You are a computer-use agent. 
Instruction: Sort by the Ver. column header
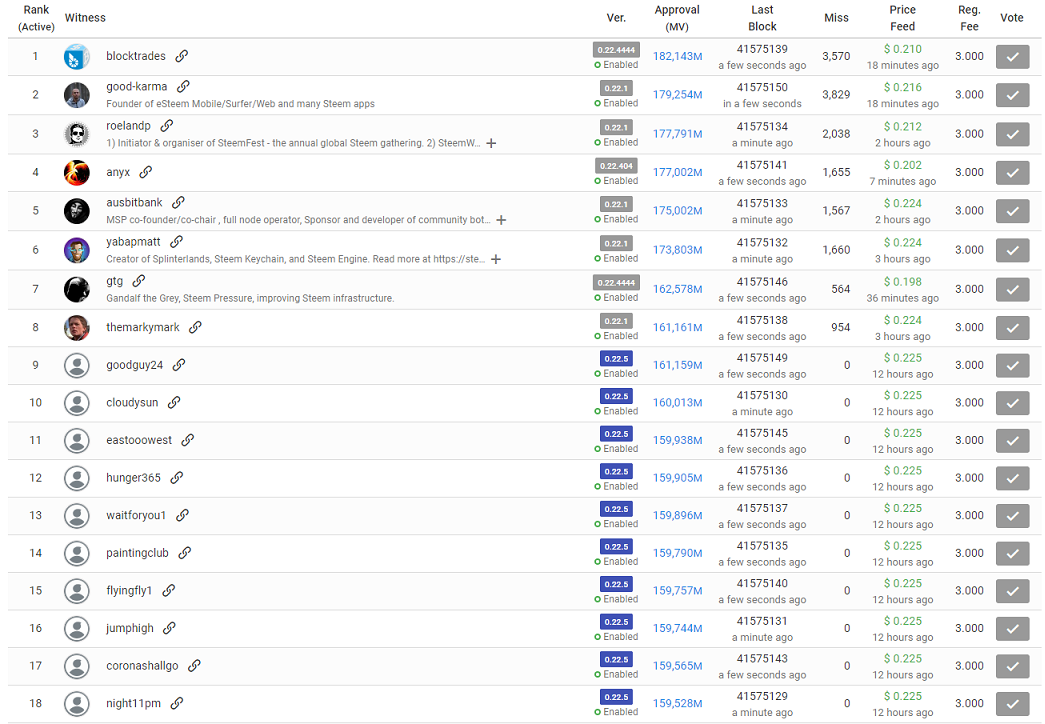coord(616,18)
